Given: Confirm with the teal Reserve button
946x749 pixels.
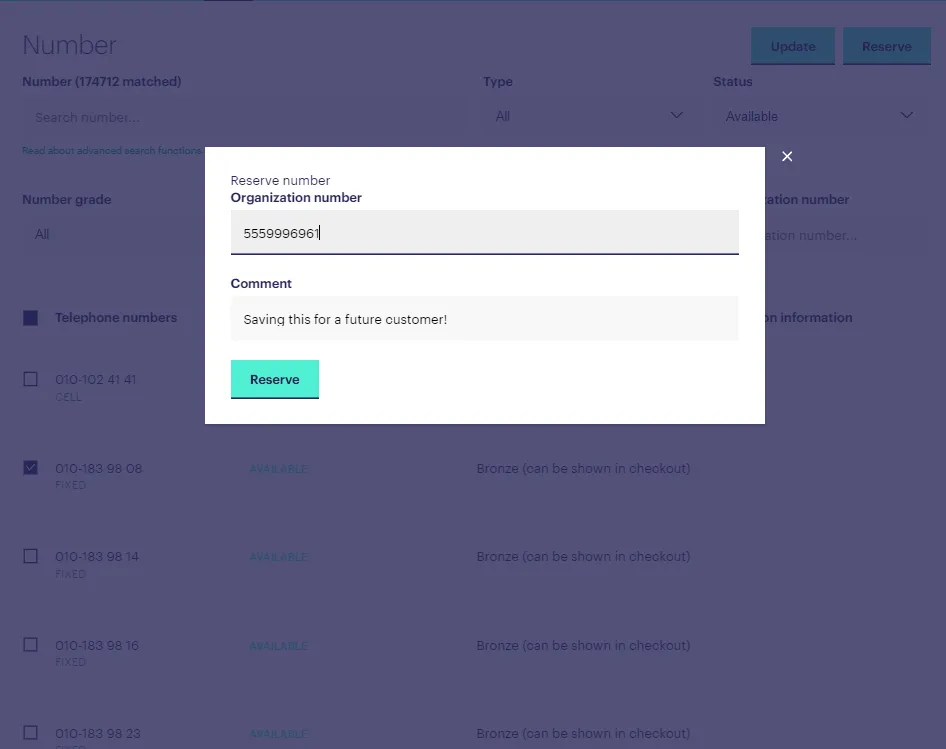Looking at the screenshot, I should point(275,379).
